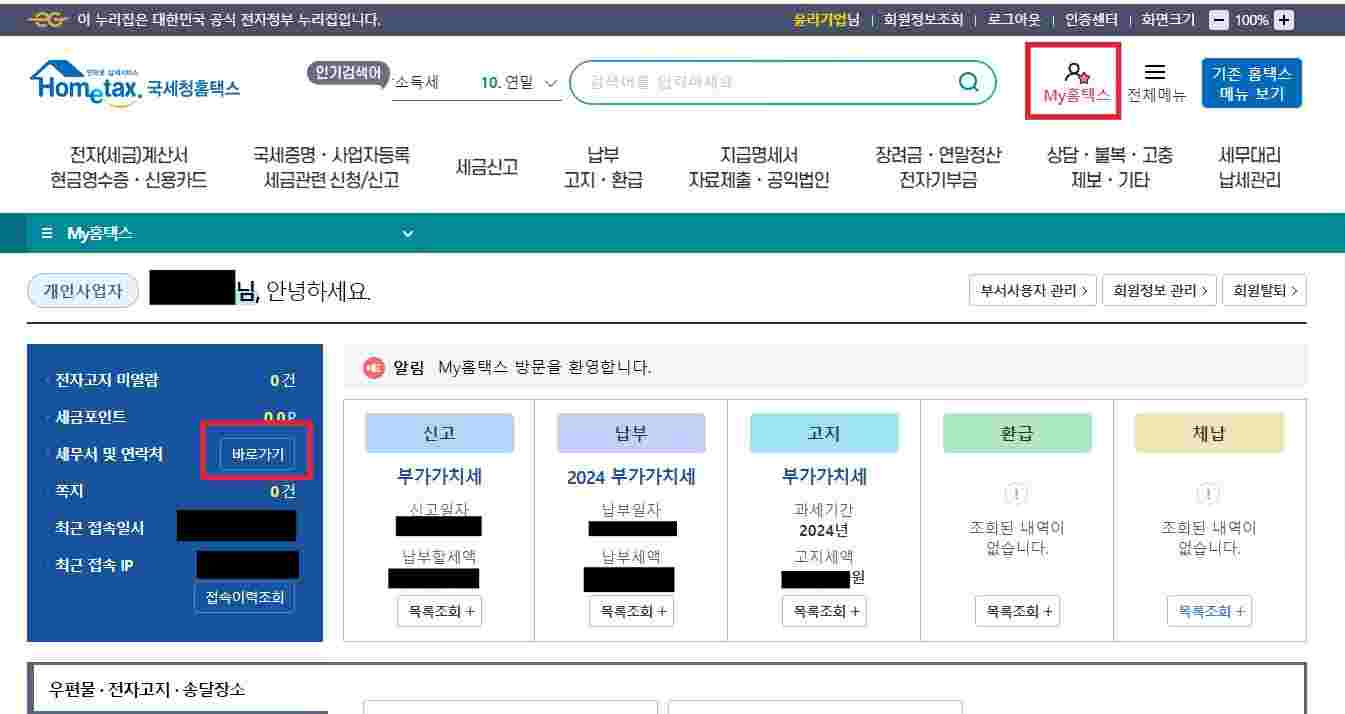Click the 10. 연말 popular search term

point(507,82)
